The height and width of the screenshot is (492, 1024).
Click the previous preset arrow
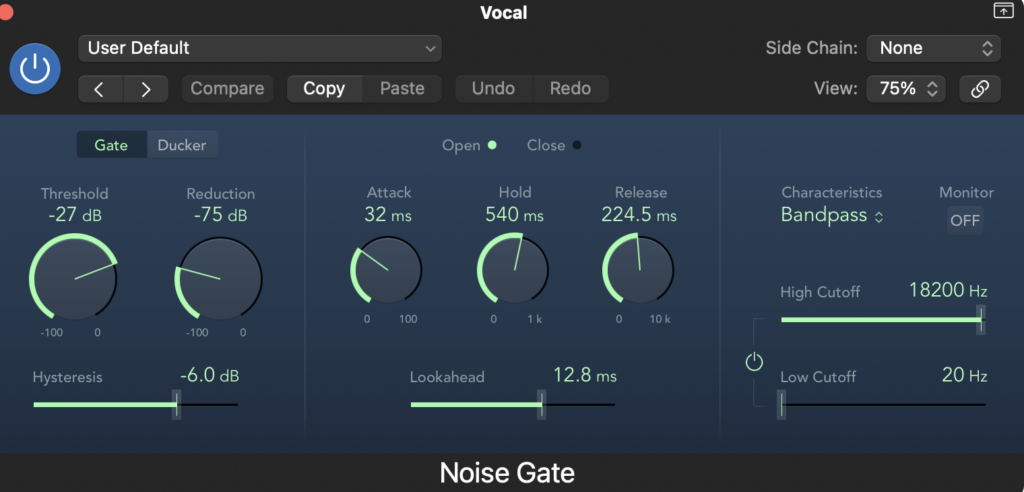point(100,89)
